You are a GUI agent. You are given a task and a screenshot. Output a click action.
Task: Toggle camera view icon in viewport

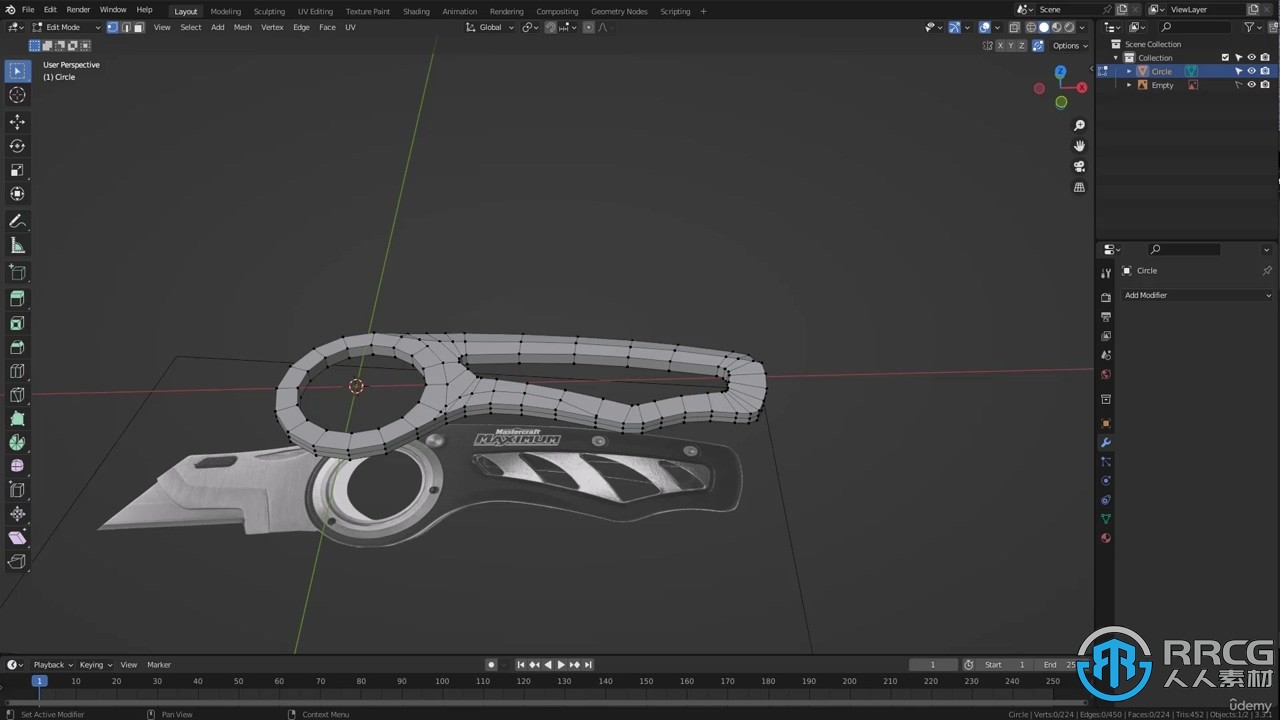1079,167
